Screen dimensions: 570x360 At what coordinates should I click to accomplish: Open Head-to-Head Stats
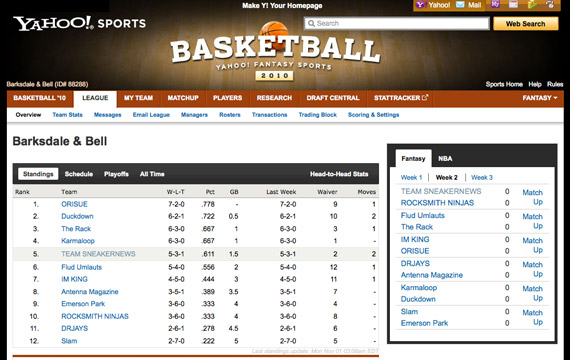pyautogui.click(x=339, y=174)
